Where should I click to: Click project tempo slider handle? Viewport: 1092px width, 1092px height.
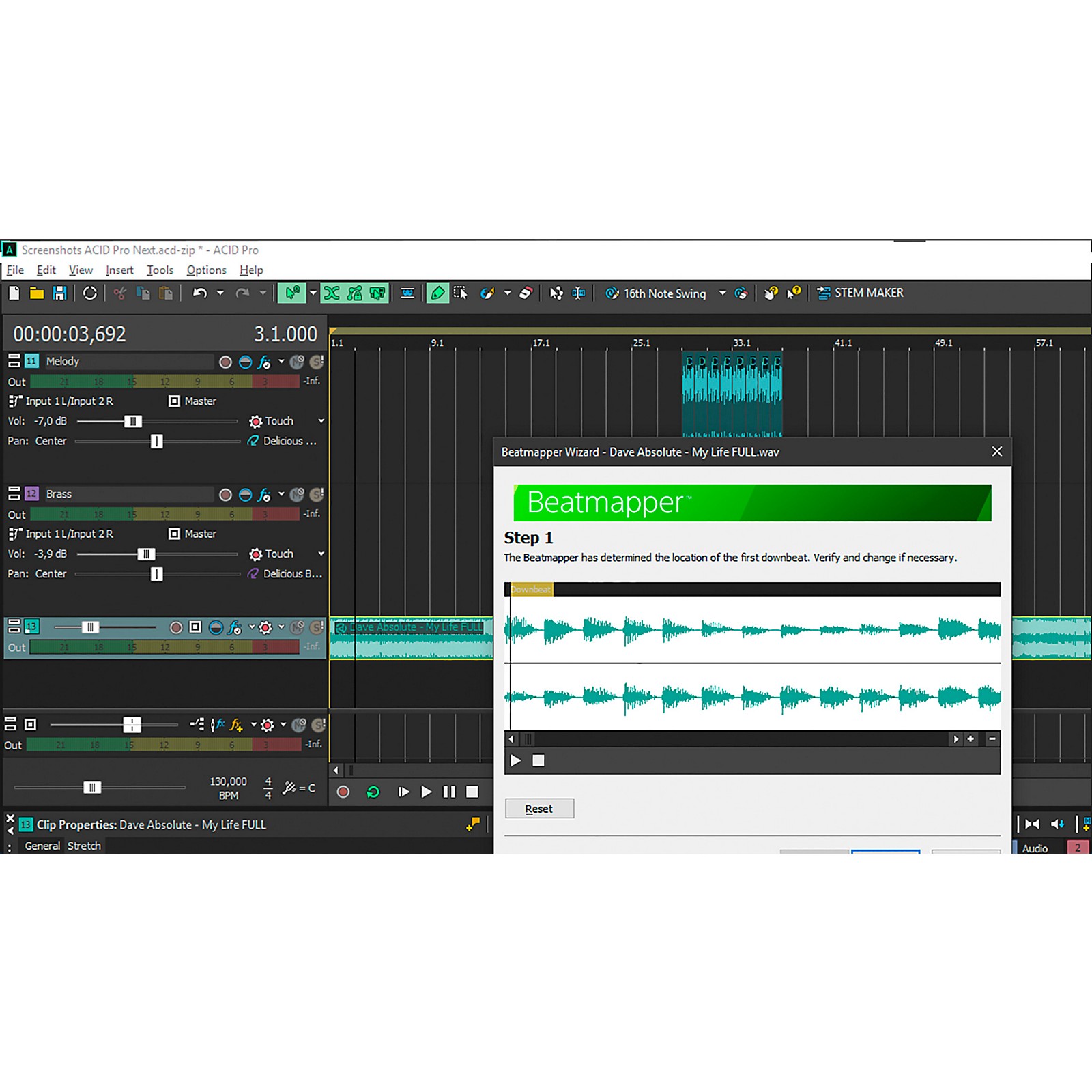tap(92, 788)
